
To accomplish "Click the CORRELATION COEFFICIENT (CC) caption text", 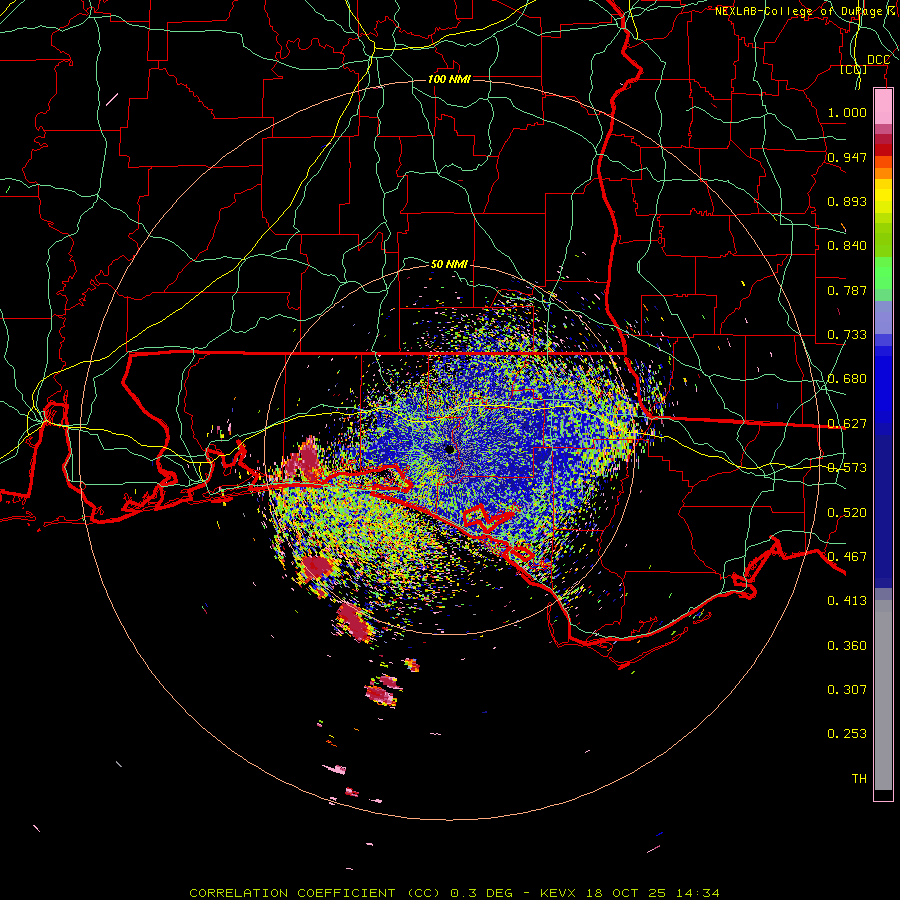I will click(315, 893).
